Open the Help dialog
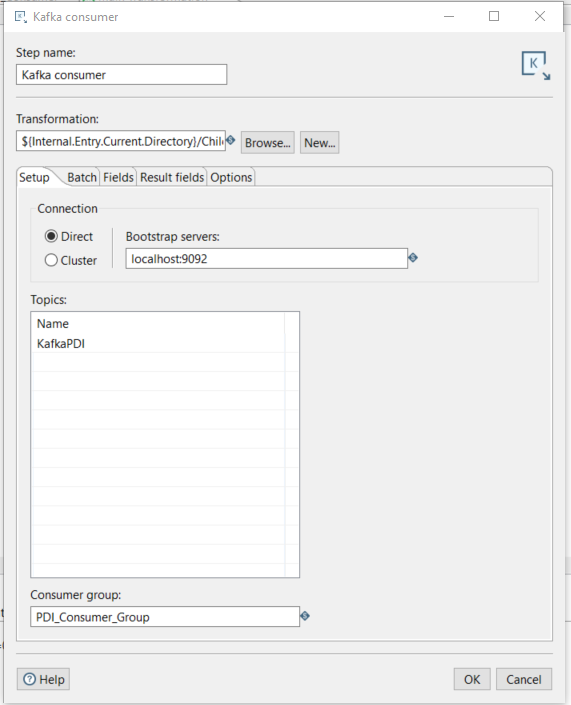The width and height of the screenshot is (571, 705). click(44, 679)
